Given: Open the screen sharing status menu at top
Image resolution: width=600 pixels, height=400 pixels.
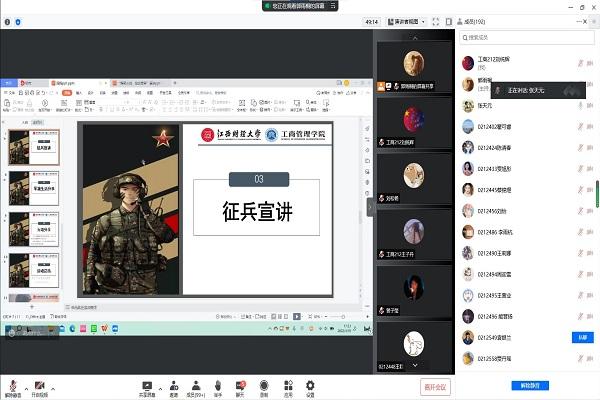Looking at the screenshot, I should (333, 6).
